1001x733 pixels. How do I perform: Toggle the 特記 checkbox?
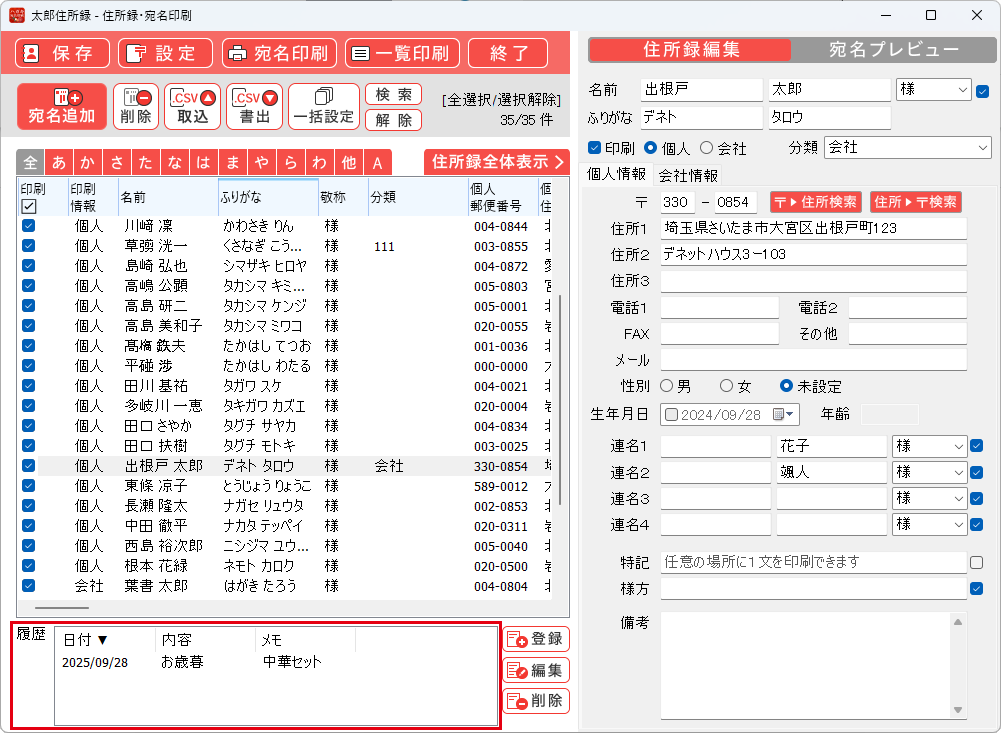(977, 563)
